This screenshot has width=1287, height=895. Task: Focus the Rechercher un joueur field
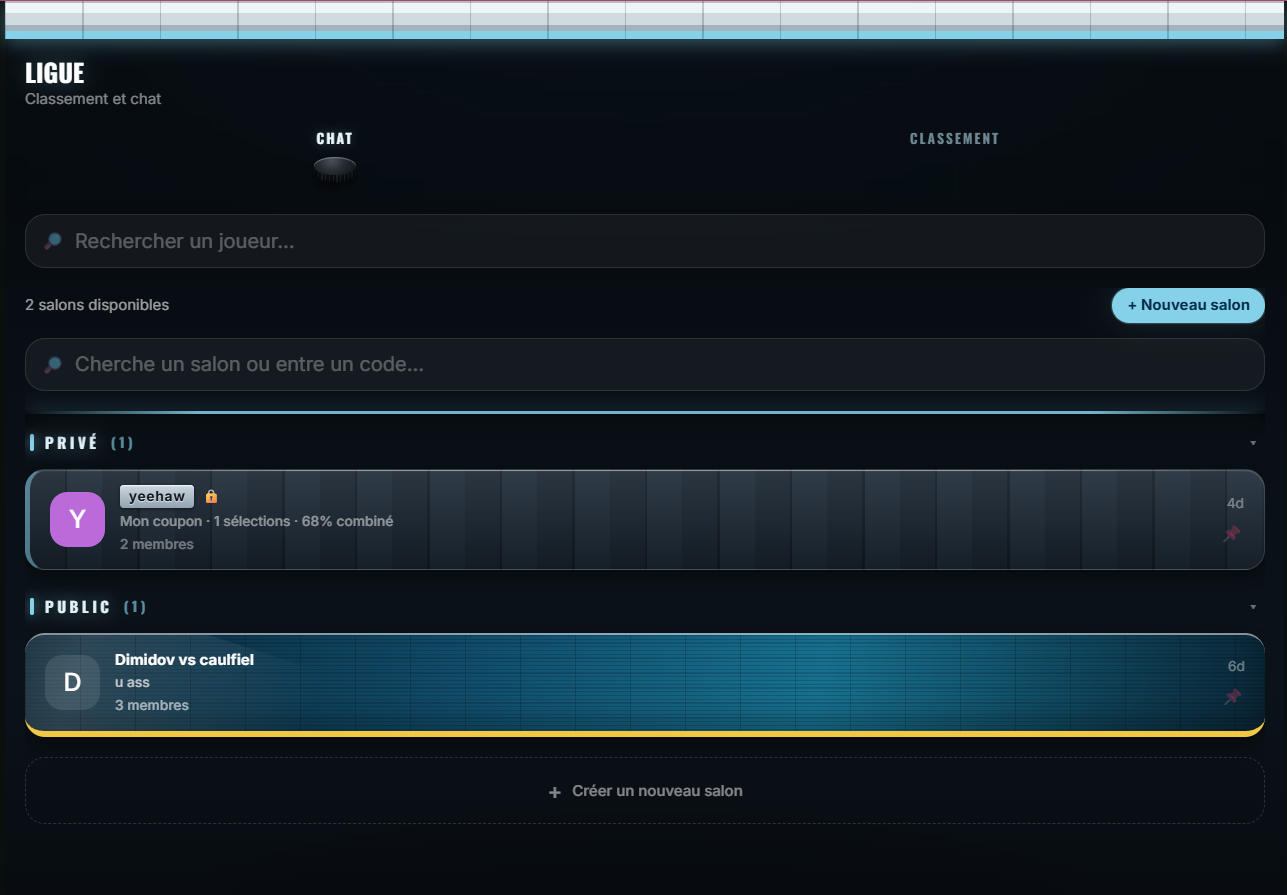pyautogui.click(x=645, y=241)
